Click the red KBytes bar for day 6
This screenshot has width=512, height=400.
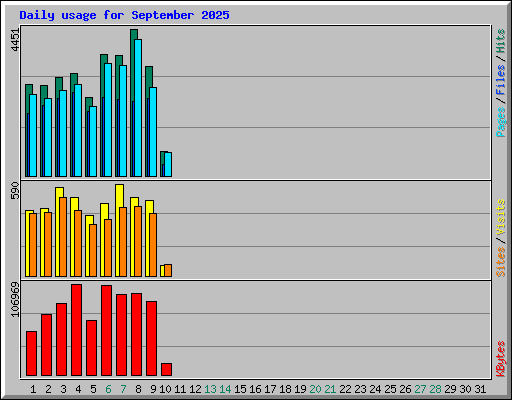pos(106,330)
